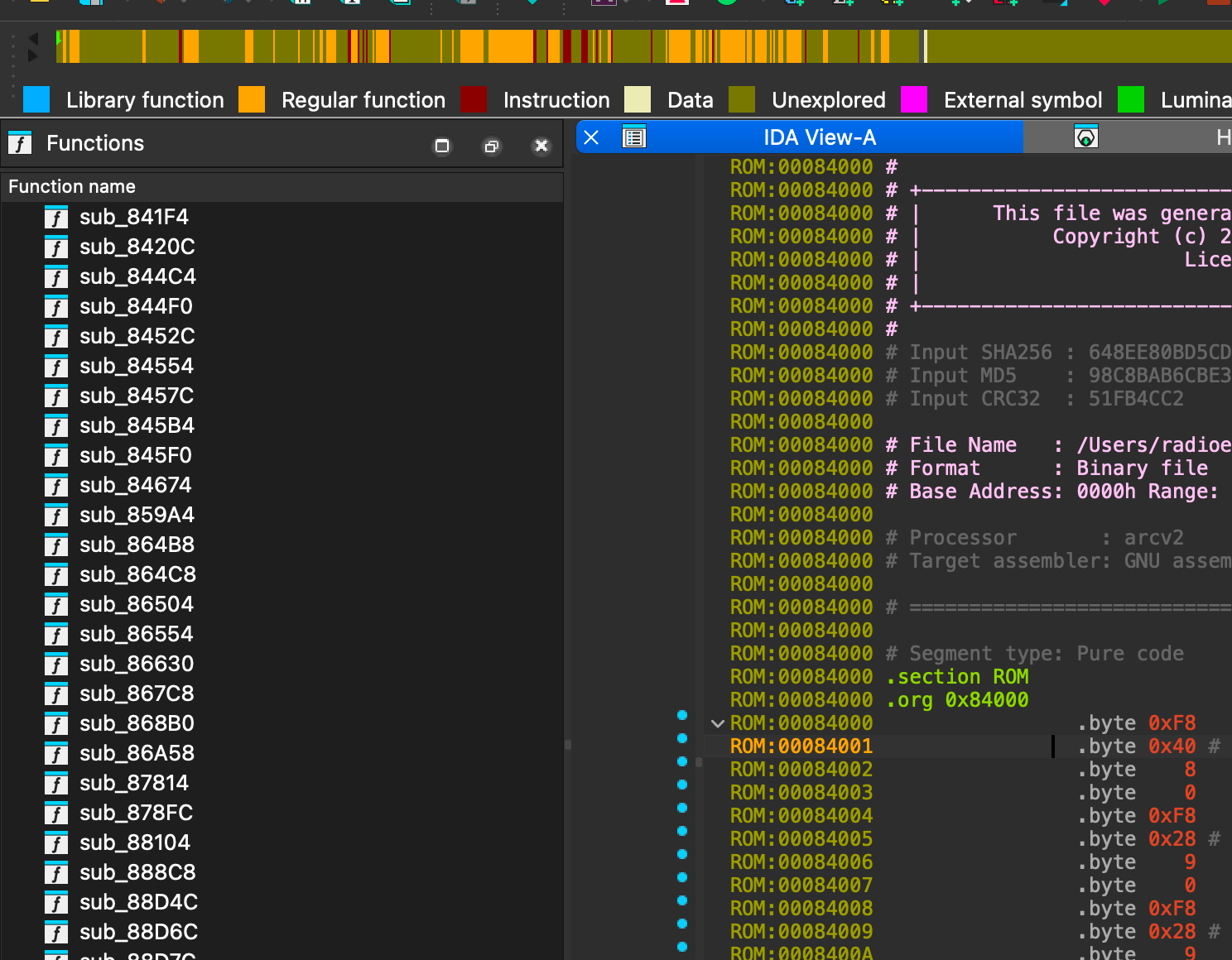The height and width of the screenshot is (960, 1232).
Task: Click the Lumina green color swatch
Action: [1131, 99]
